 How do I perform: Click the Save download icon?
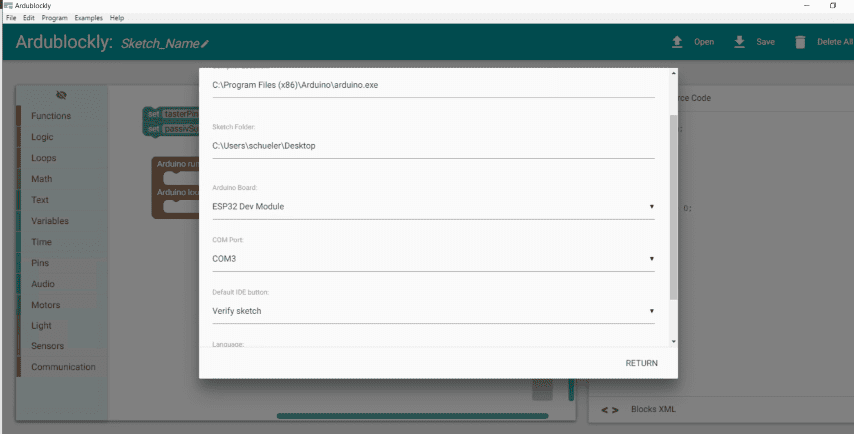click(x=739, y=42)
